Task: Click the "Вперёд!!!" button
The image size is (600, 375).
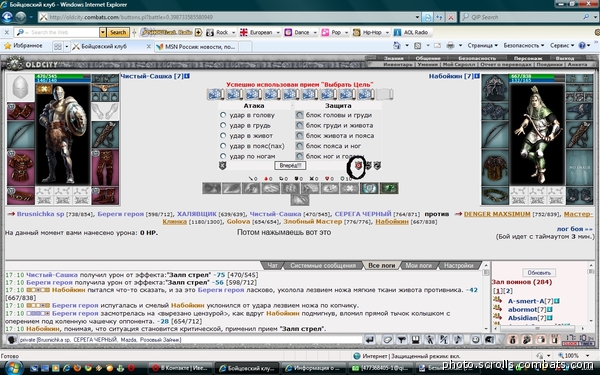Action: (x=290, y=165)
